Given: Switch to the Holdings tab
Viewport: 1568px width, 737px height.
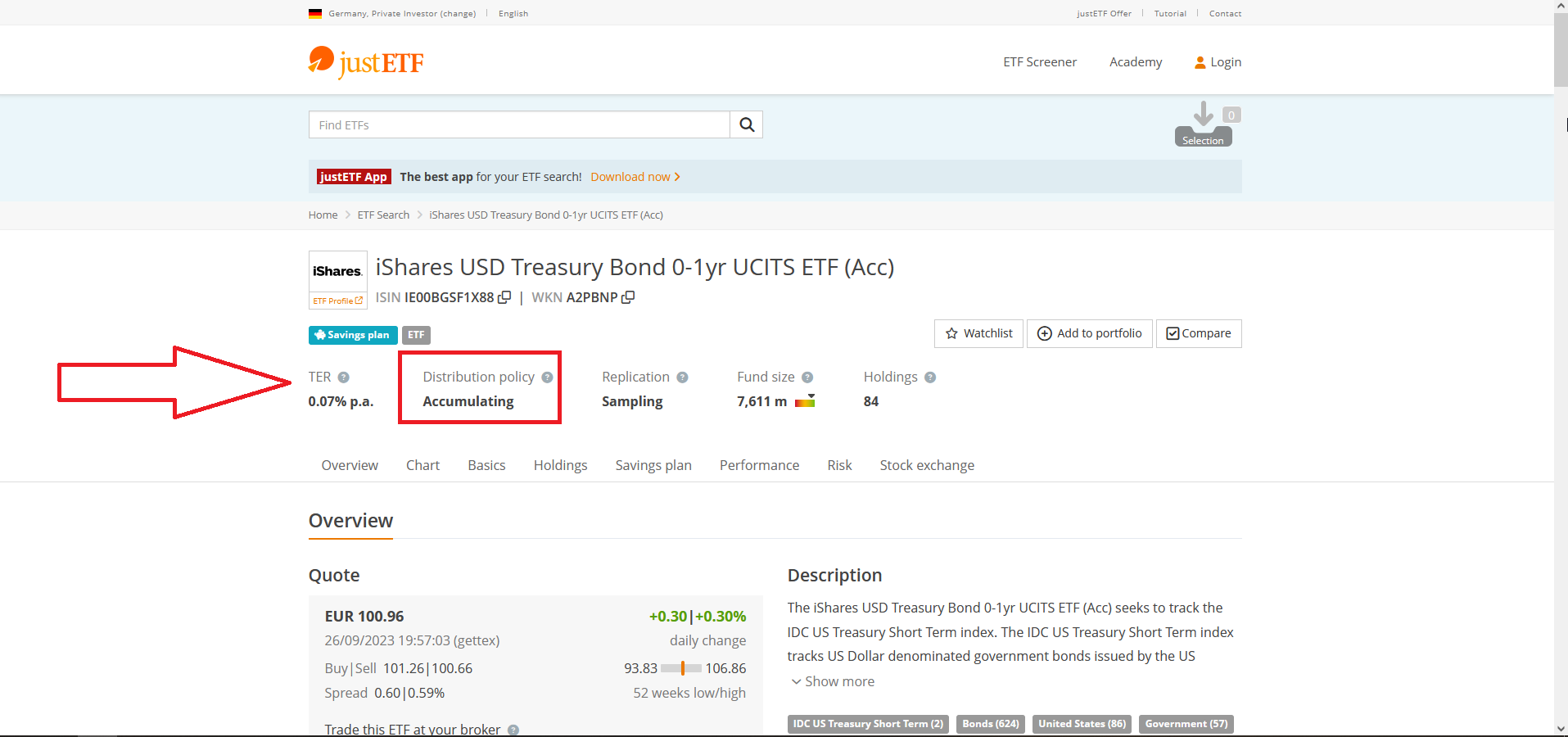Looking at the screenshot, I should click(x=560, y=465).
